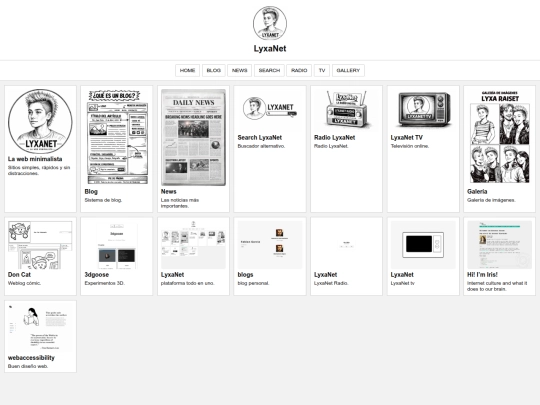540x405 pixels.
Task: Click the 'Experimentos 3D.' description
Action: (105, 283)
